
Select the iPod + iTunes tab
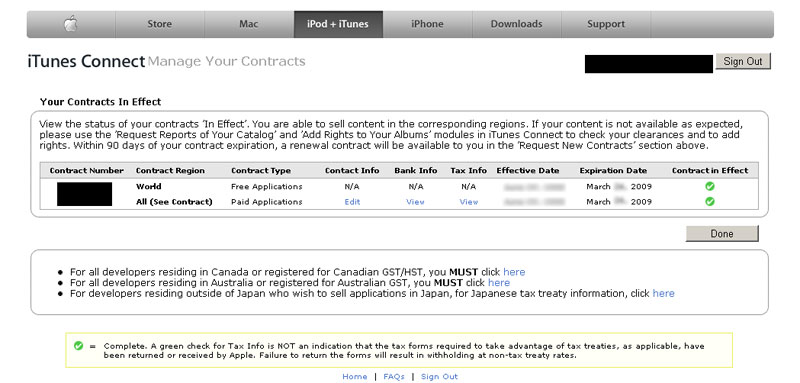[x=338, y=24]
